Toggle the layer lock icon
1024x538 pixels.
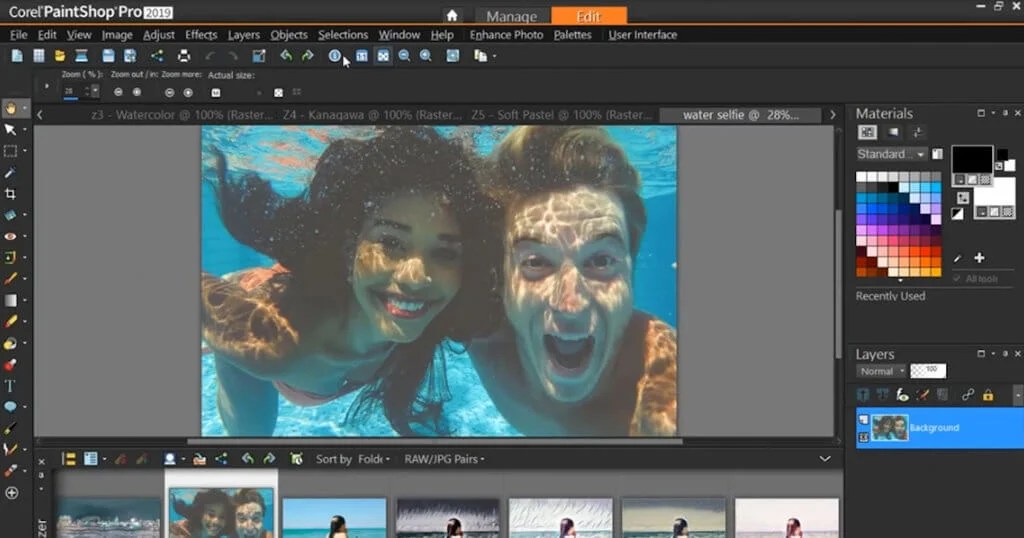988,395
